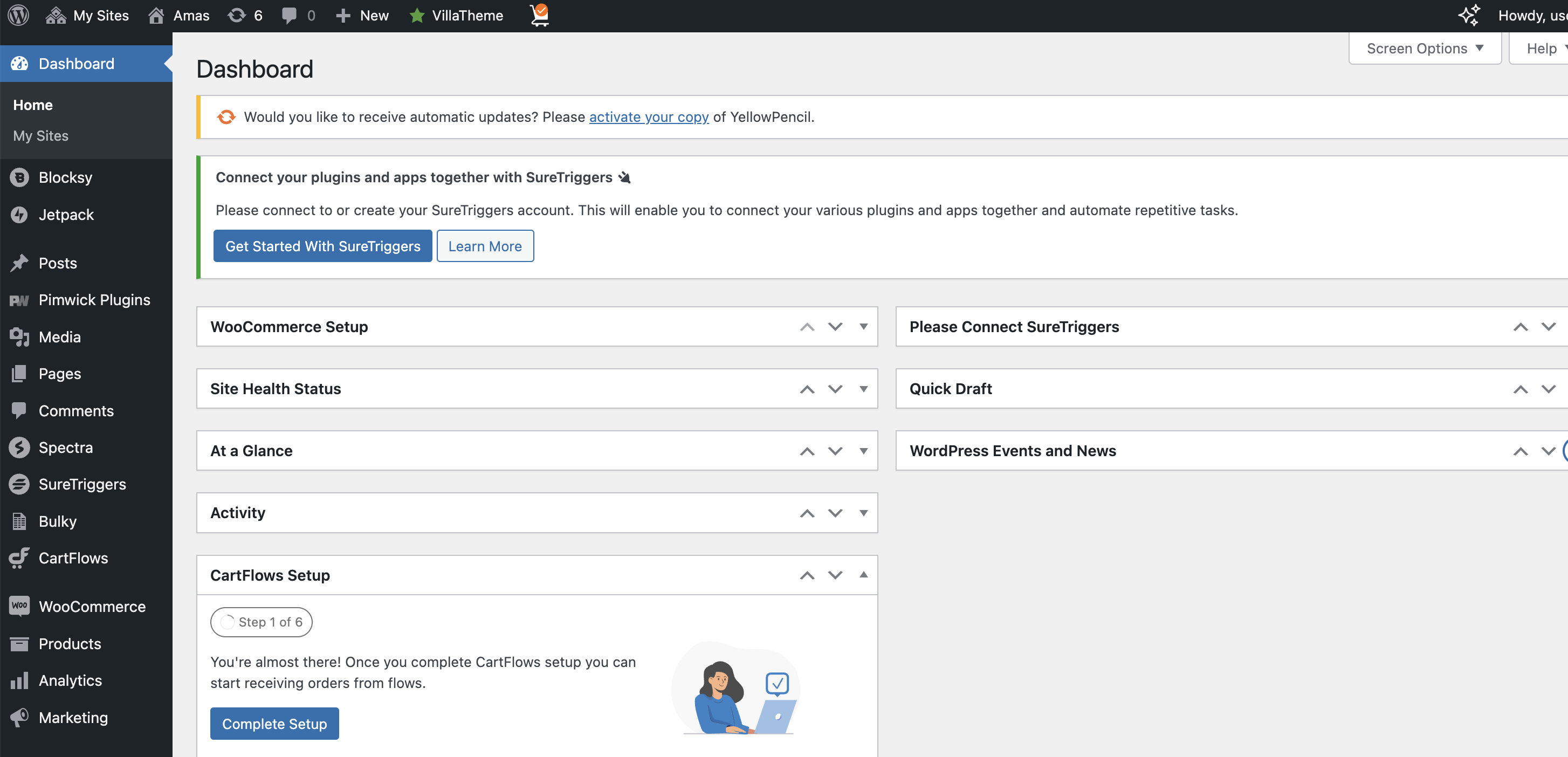Move Site Health Status widget up
This screenshot has width=1568, height=757.
point(807,389)
